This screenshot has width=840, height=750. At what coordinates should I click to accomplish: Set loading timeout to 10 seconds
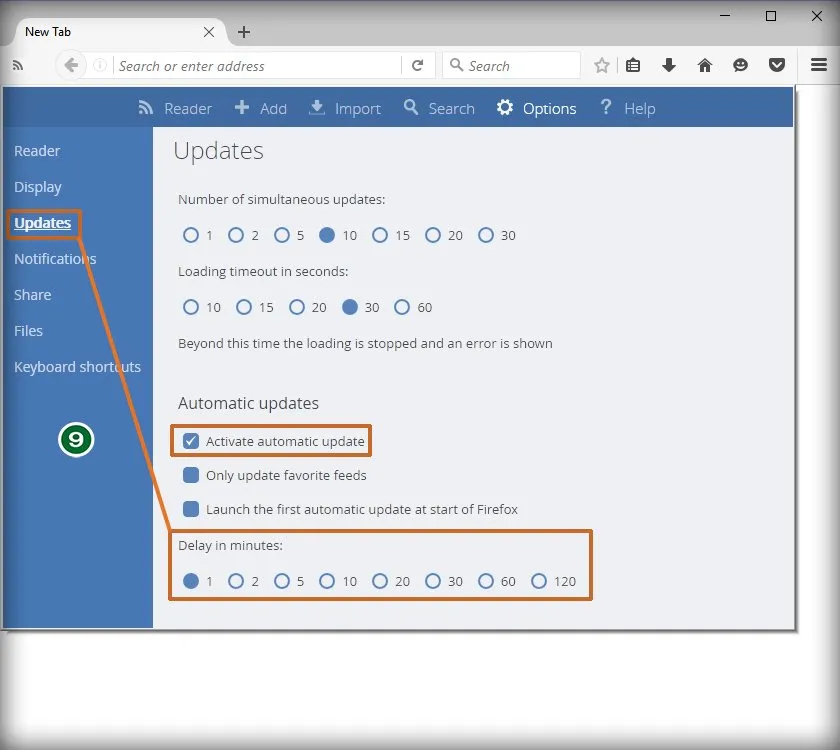point(191,307)
